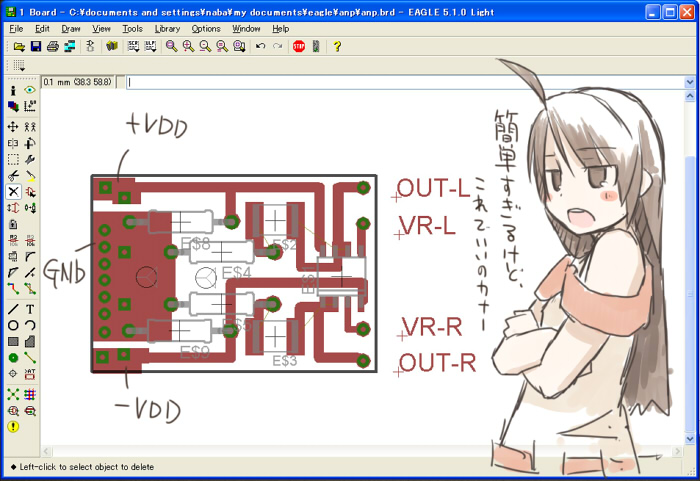This screenshot has width=700, height=481.
Task: Click the red STOP icon
Action: pos(299,46)
